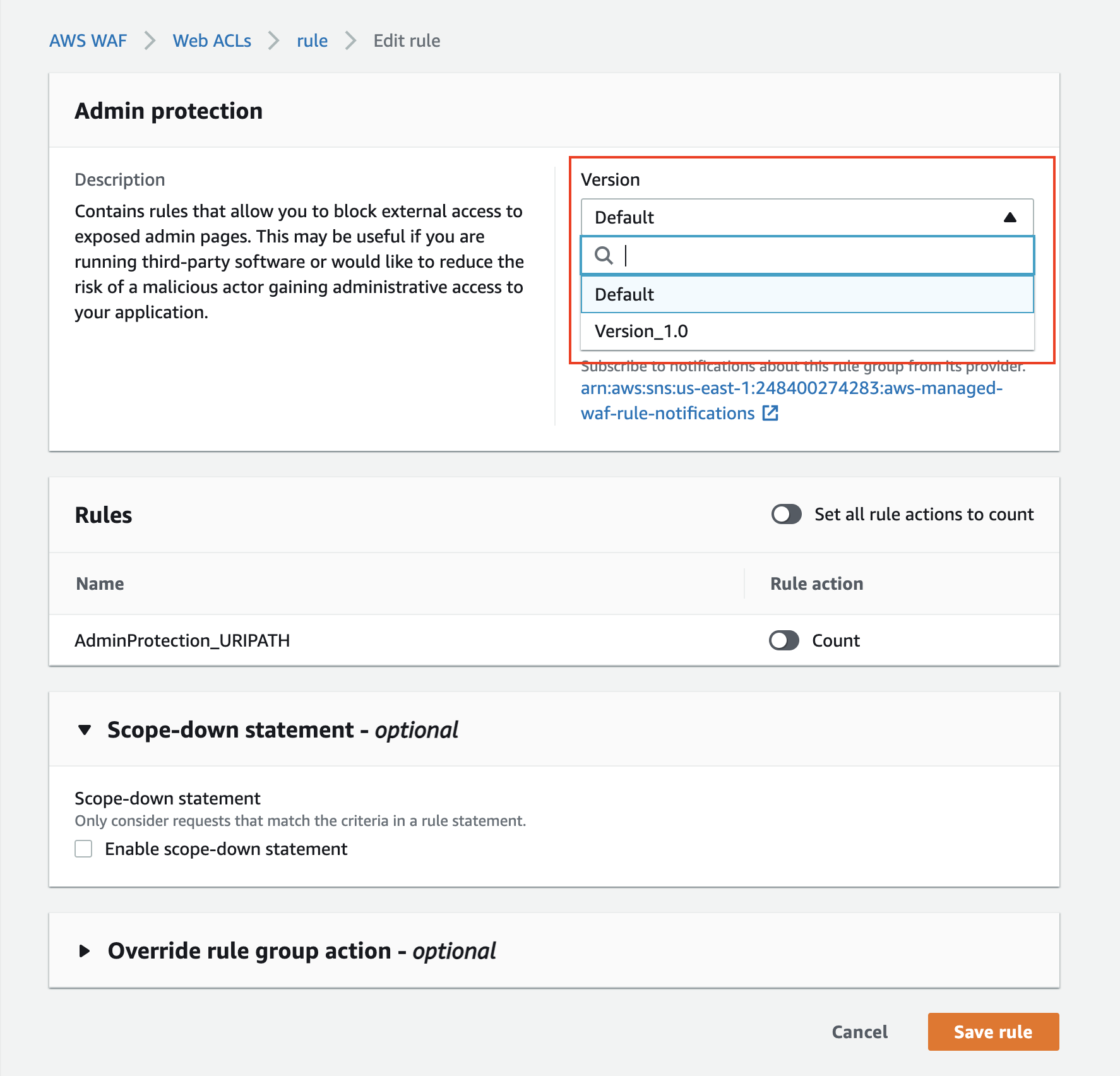Expand Override rule group action section

coord(85,951)
